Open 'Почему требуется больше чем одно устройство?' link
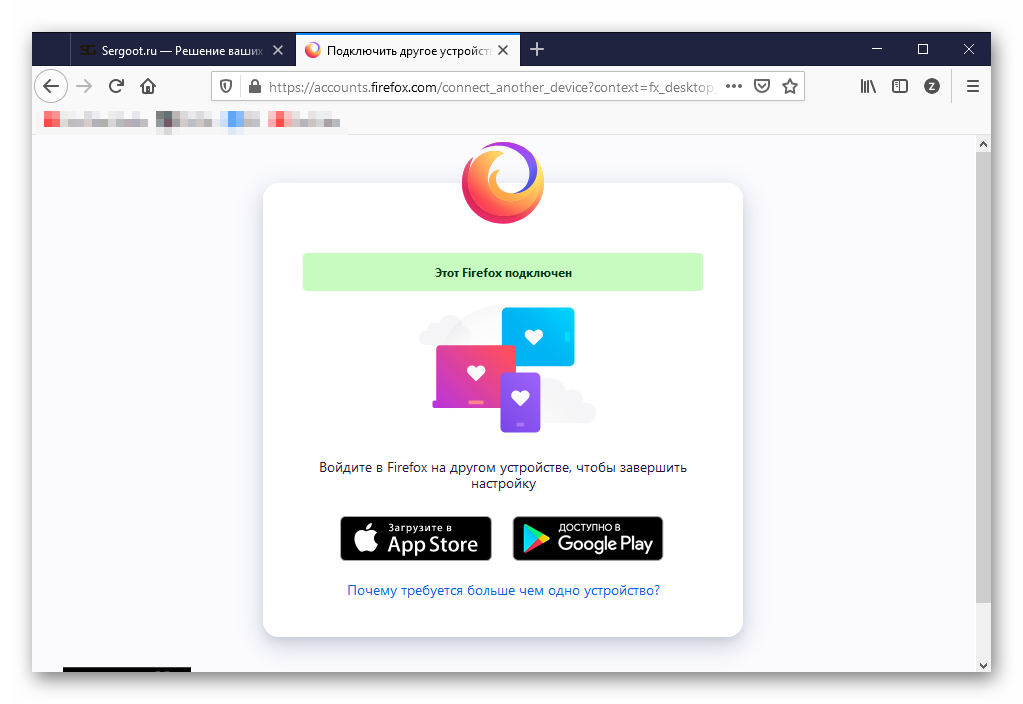Image resolution: width=1023 pixels, height=704 pixels. [503, 591]
